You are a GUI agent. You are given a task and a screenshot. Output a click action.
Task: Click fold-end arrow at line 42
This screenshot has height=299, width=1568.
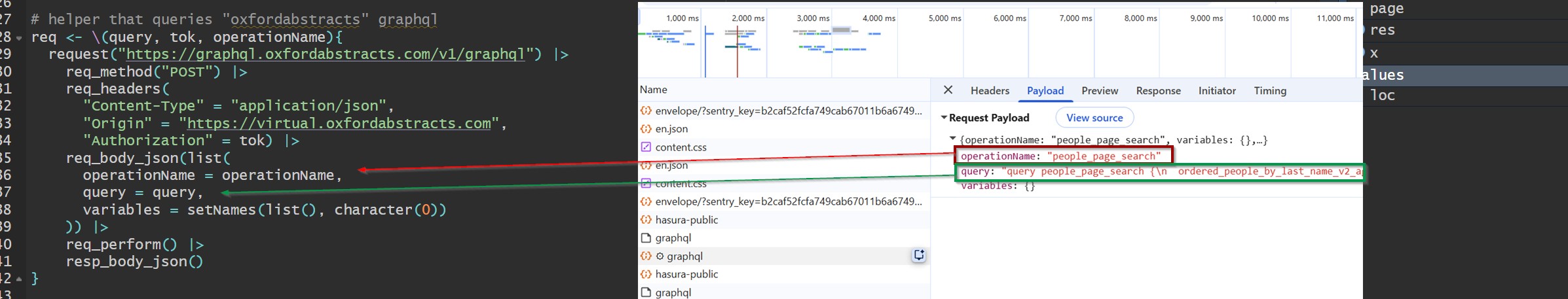19,279
